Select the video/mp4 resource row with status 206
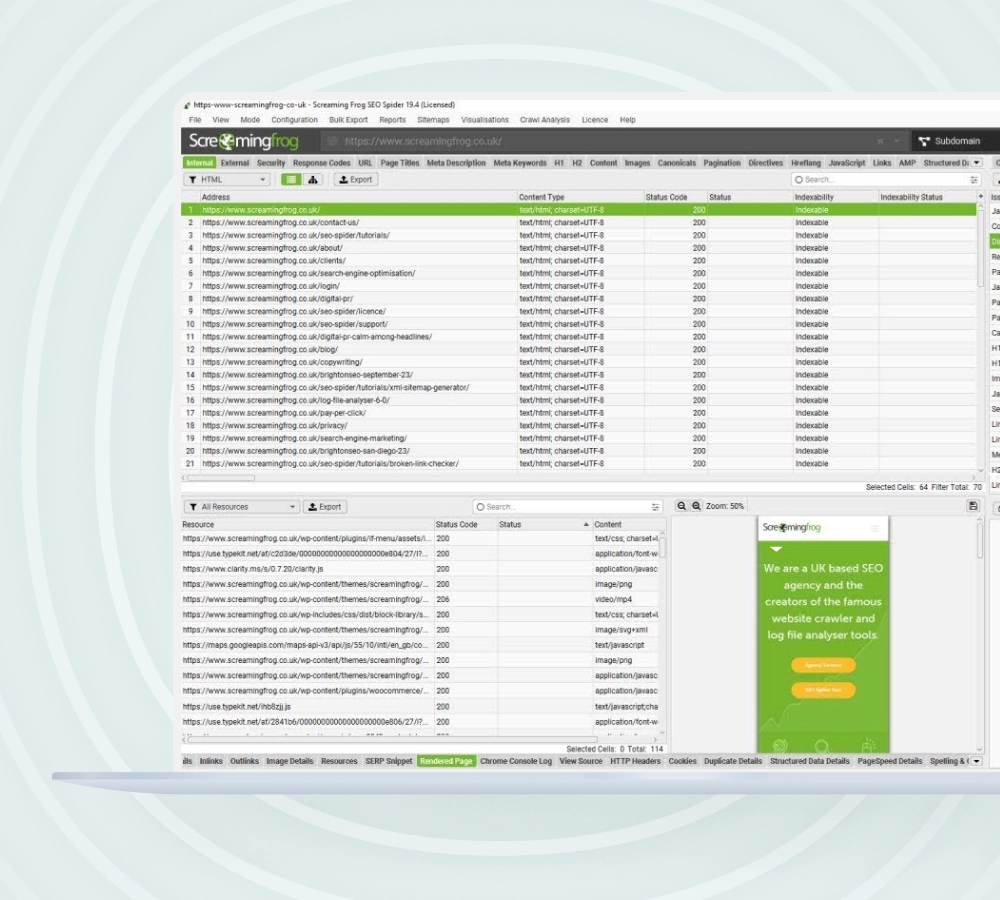Viewport: 1000px width, 900px height. click(x=421, y=600)
